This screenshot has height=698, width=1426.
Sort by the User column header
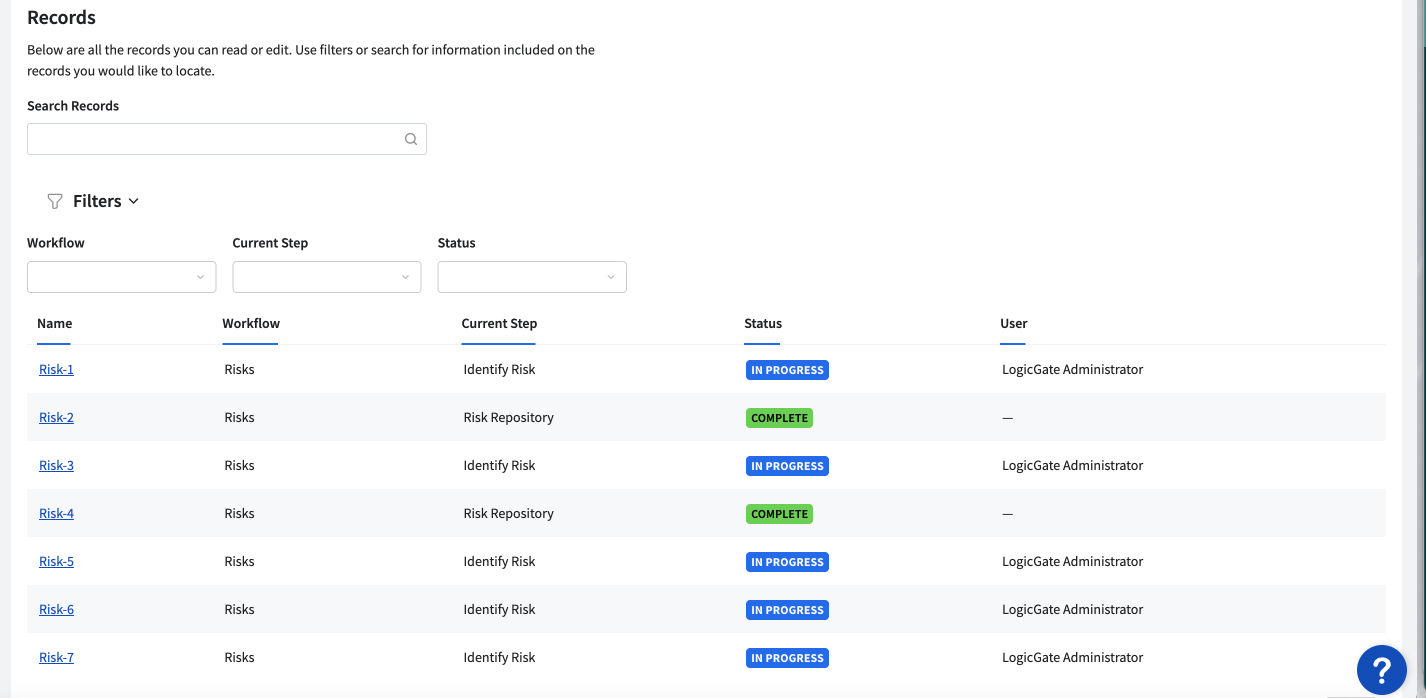pyautogui.click(x=1013, y=323)
